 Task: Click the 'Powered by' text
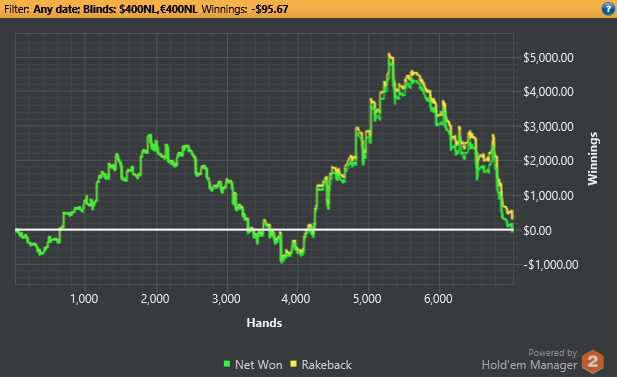tap(552, 353)
